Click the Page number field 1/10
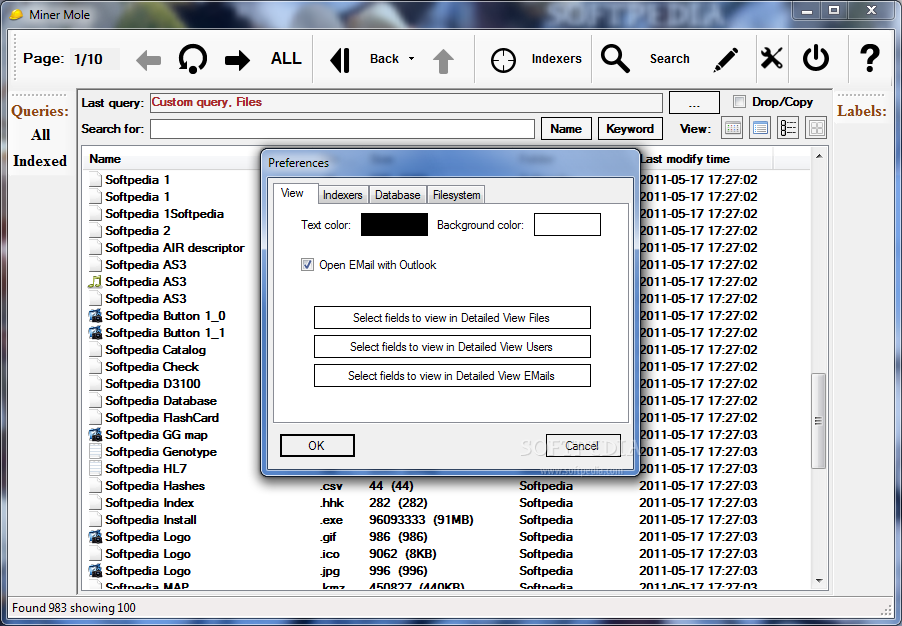Screen dimensions: 902x626 tap(94, 59)
